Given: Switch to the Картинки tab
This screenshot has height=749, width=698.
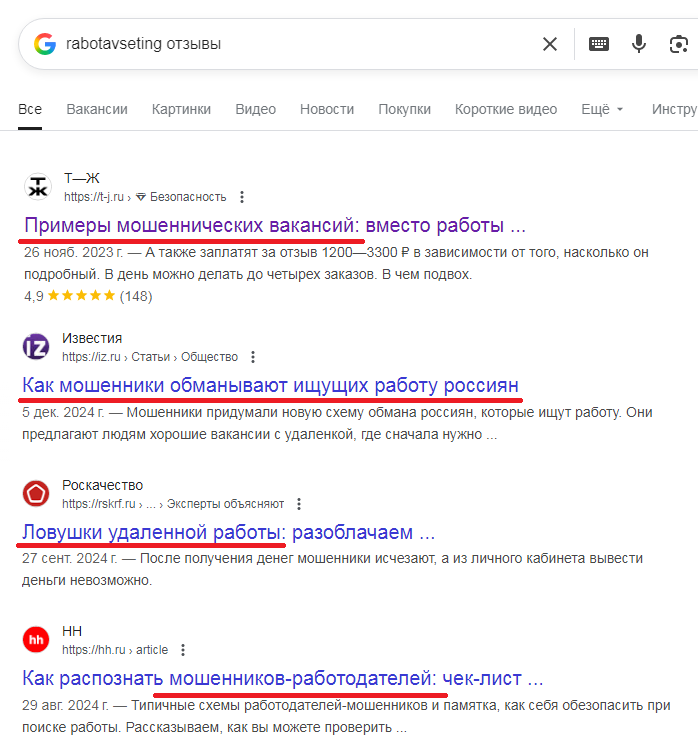Looking at the screenshot, I should click(182, 109).
